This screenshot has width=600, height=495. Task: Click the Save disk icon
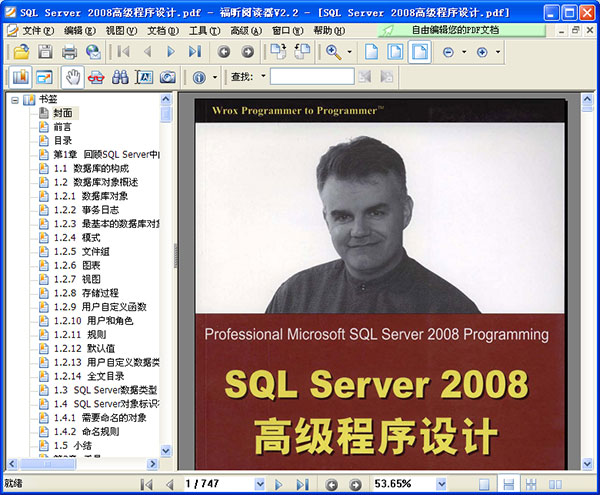tap(45, 52)
